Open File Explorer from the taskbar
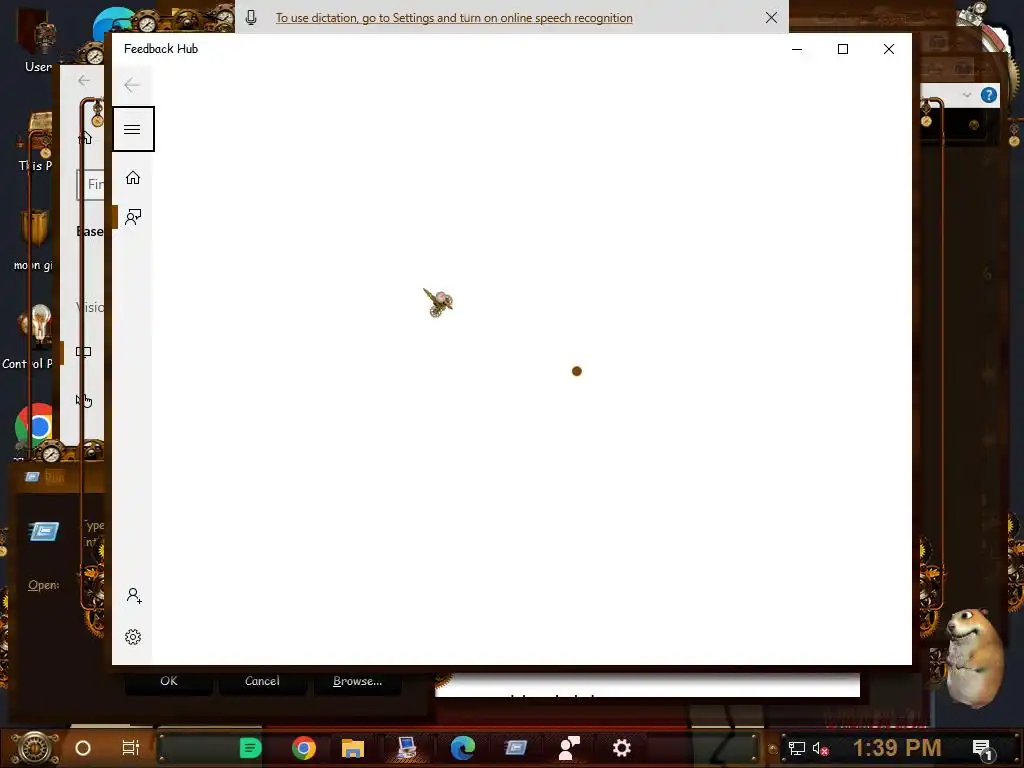The height and width of the screenshot is (768, 1024). click(353, 748)
